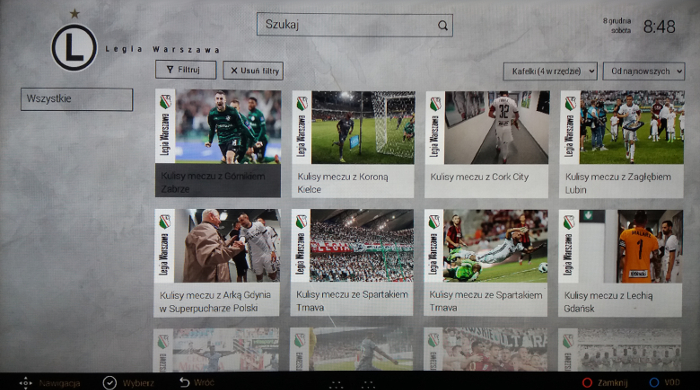Click title text Kulisy meczu z Koroną Kielce

[342, 183]
